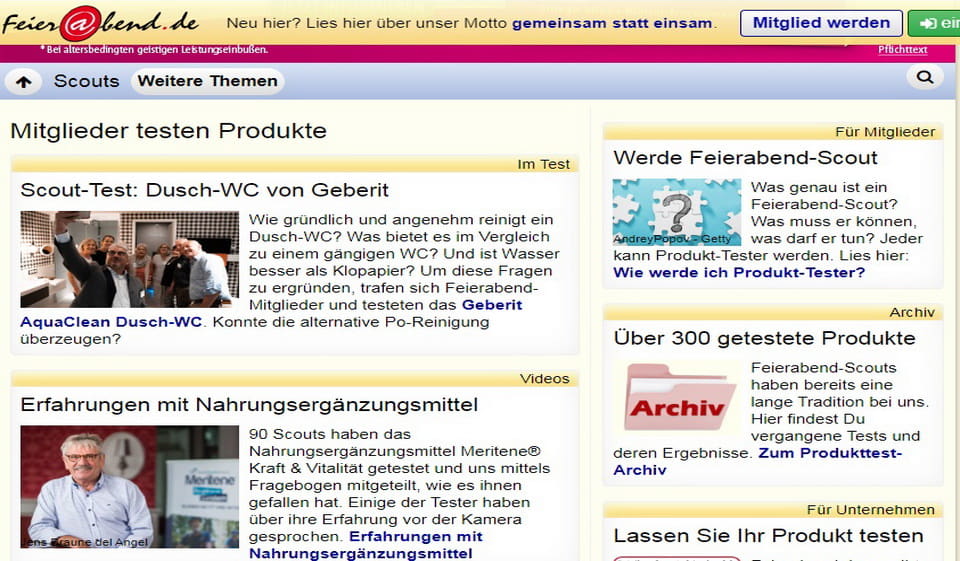Click the Im Test section label
This screenshot has height=561, width=960.
543,164
